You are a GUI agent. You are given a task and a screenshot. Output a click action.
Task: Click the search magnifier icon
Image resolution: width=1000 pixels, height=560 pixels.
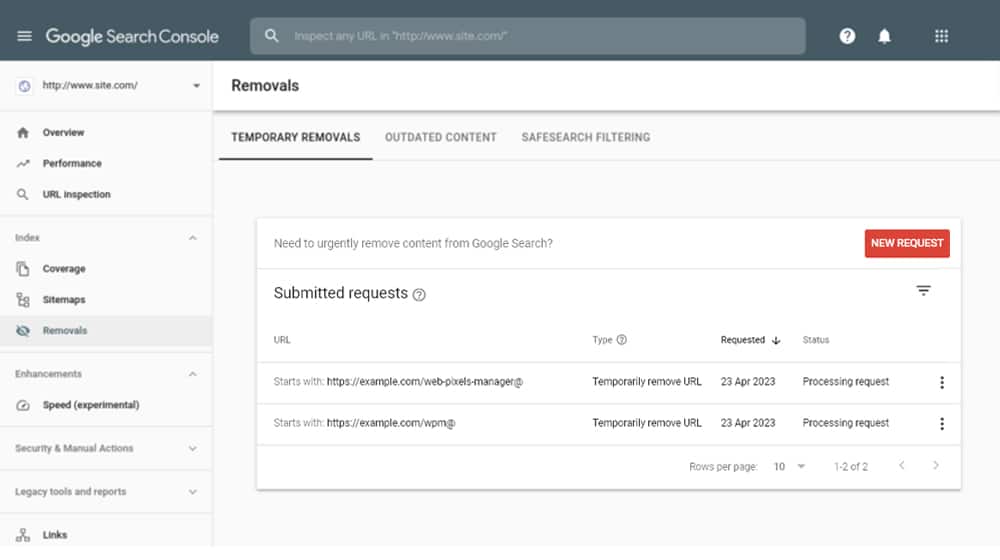(272, 36)
